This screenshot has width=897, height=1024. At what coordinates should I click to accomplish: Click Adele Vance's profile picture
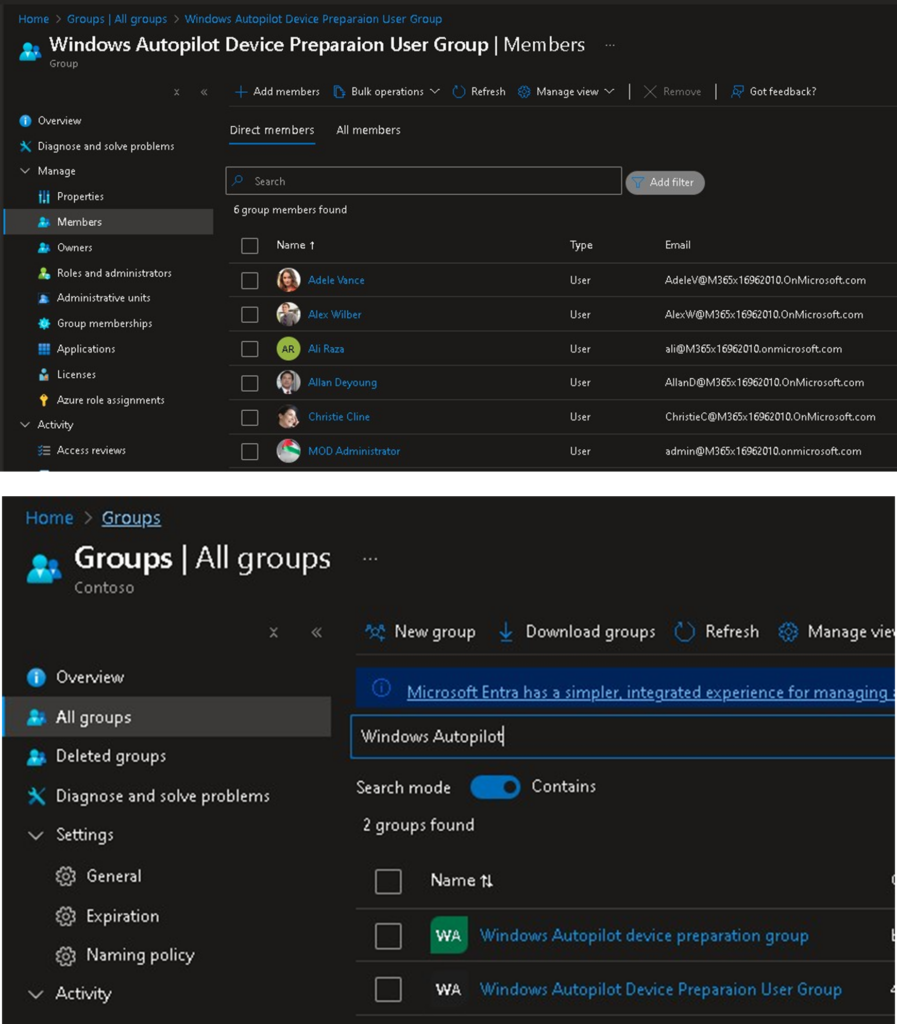coord(288,281)
